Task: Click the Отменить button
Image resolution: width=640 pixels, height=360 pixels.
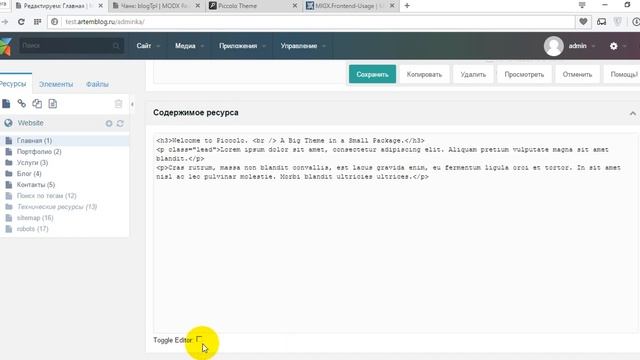Action: tap(577, 74)
